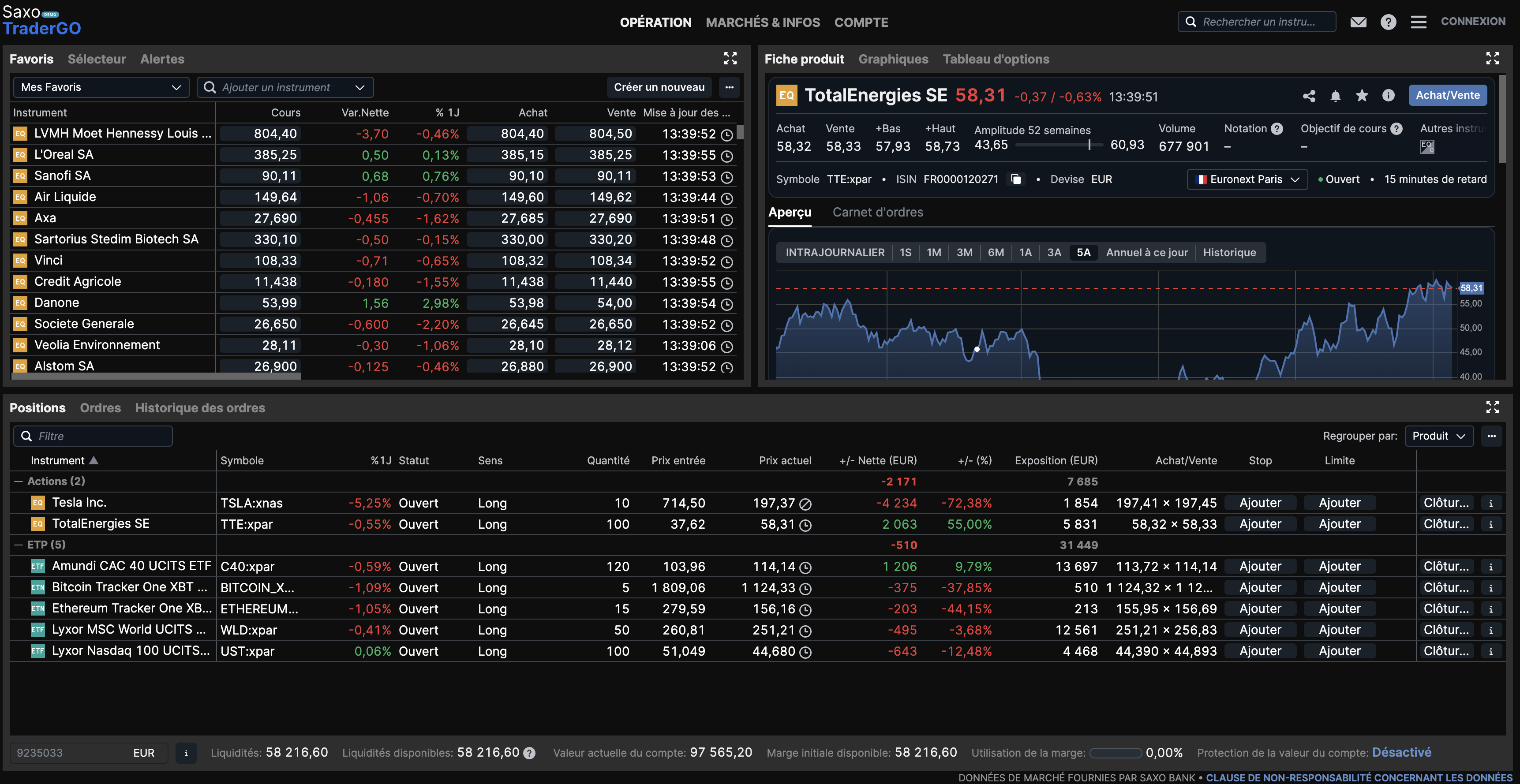
Task: Open the Mes Favoris dropdown
Action: [101, 87]
